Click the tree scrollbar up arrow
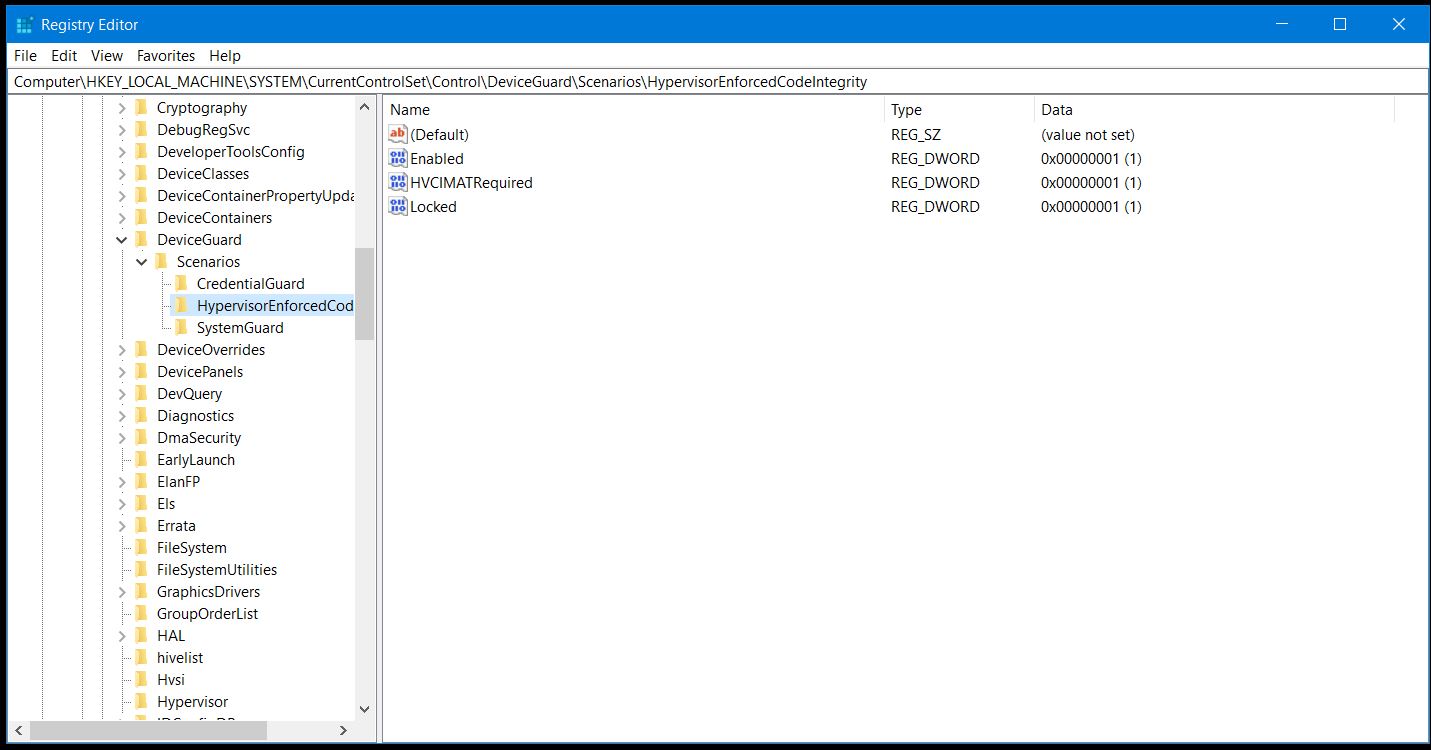Screen dimensions: 1431x750 [364, 107]
